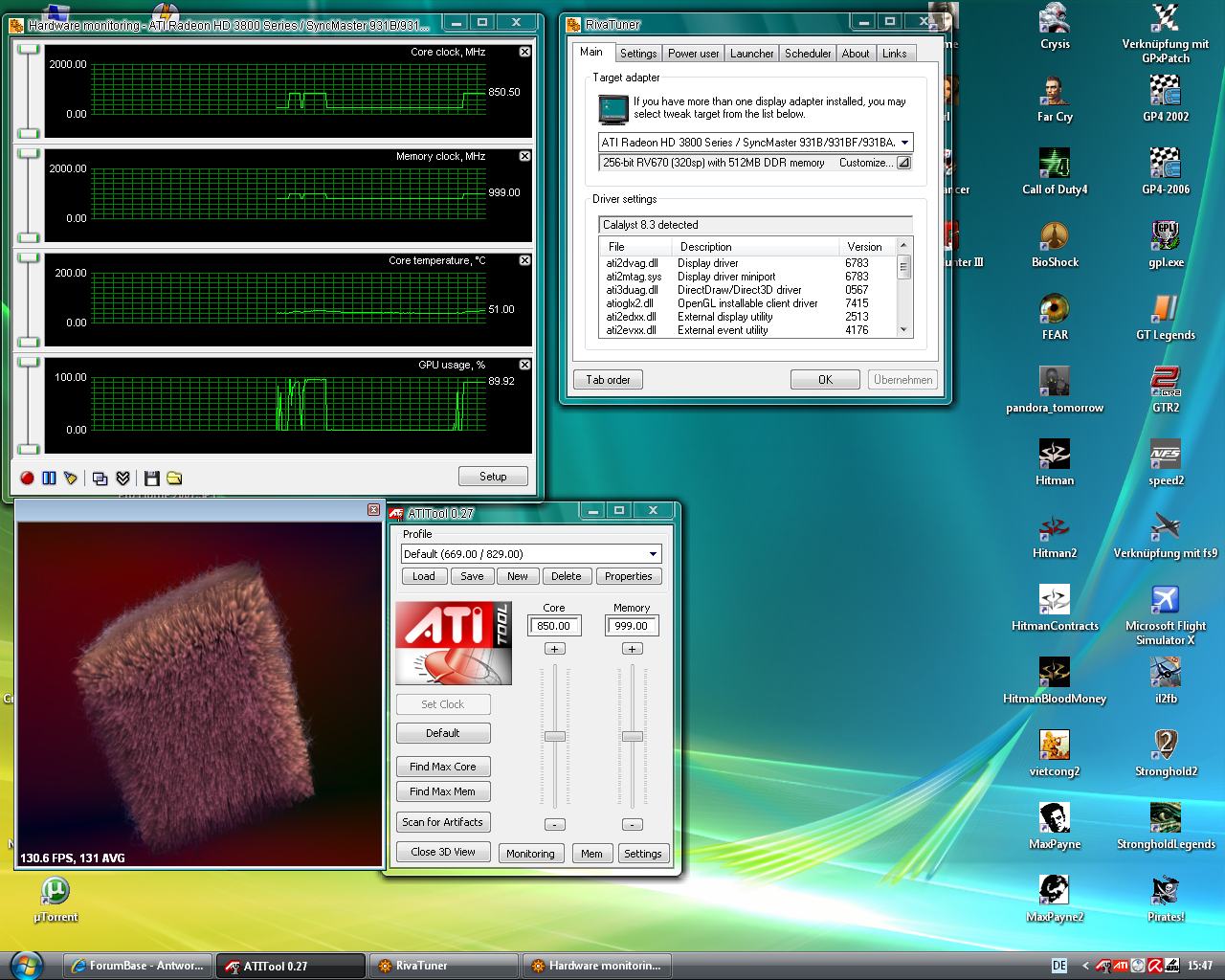Click the double down chevron icon

click(x=122, y=478)
